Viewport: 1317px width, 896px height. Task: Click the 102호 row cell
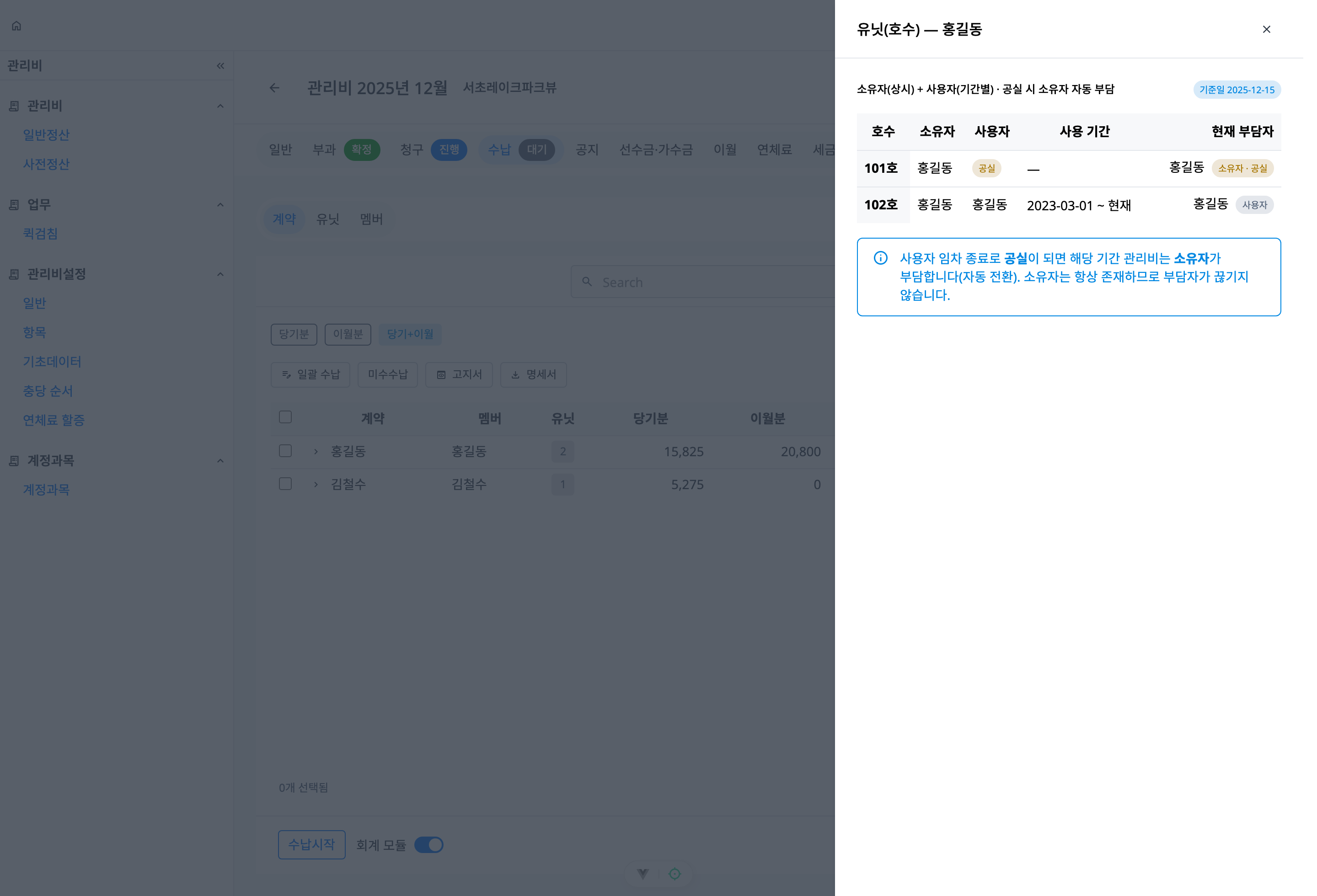pyautogui.click(x=883, y=205)
